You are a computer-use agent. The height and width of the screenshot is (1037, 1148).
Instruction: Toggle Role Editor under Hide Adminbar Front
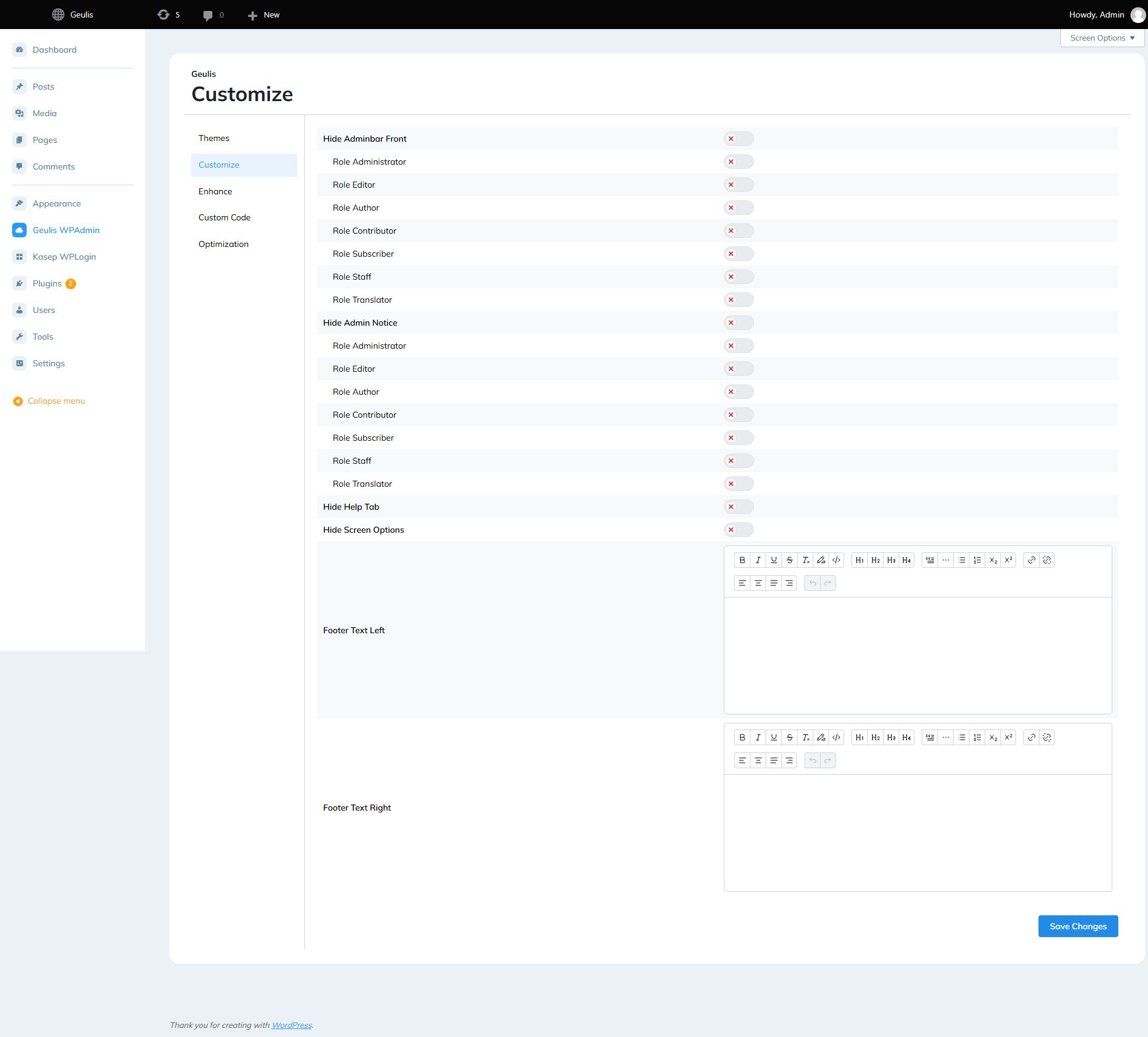[738, 185]
